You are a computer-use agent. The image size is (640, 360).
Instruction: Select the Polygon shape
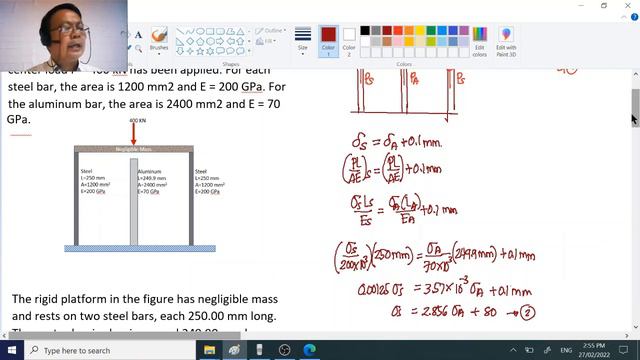pos(230,31)
